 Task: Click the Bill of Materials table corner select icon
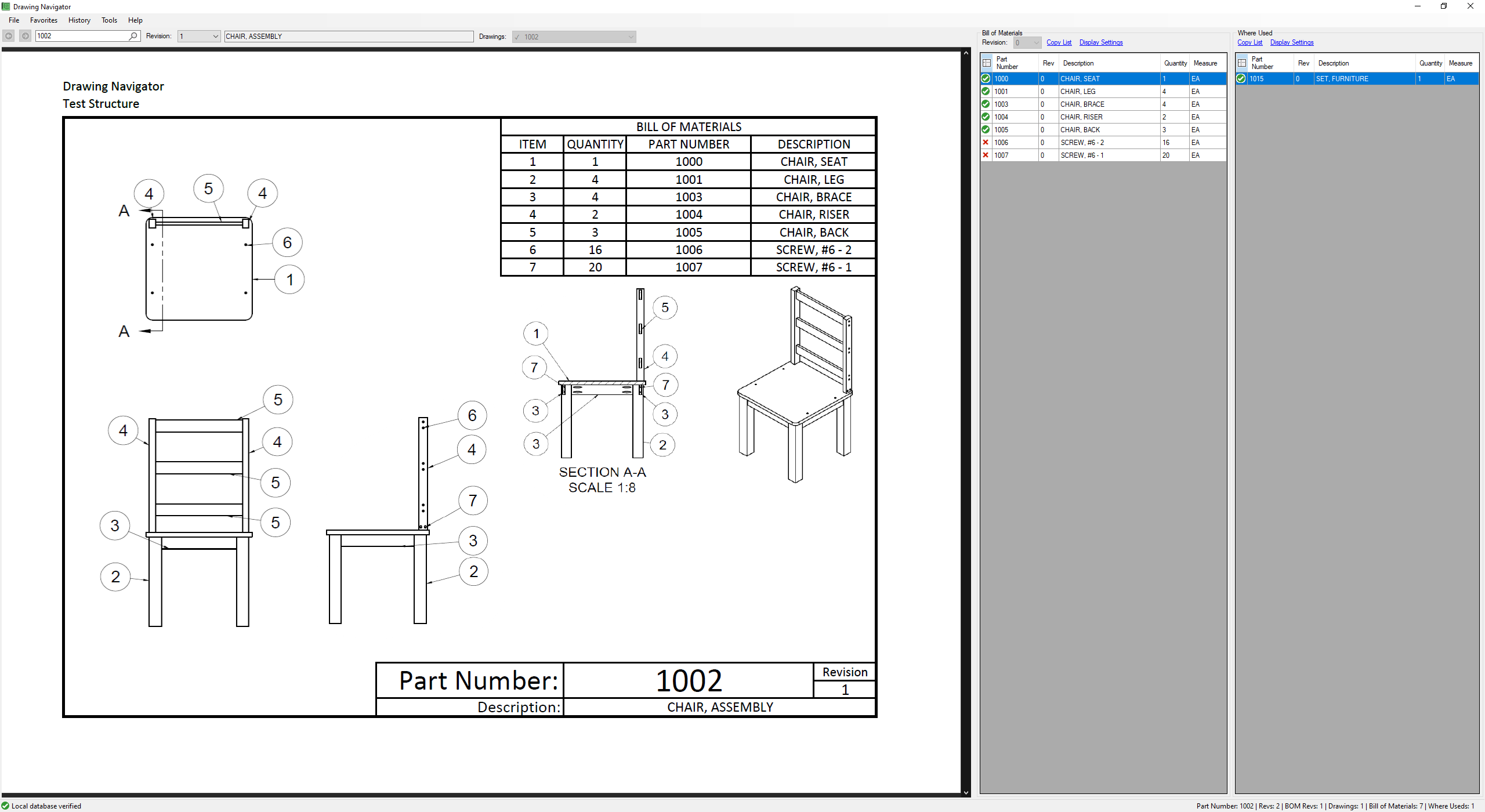[987, 63]
